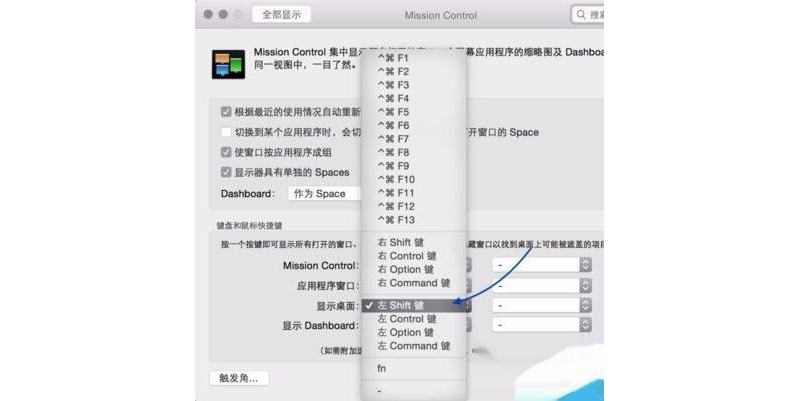Click the 显示桌面: label

338,306
